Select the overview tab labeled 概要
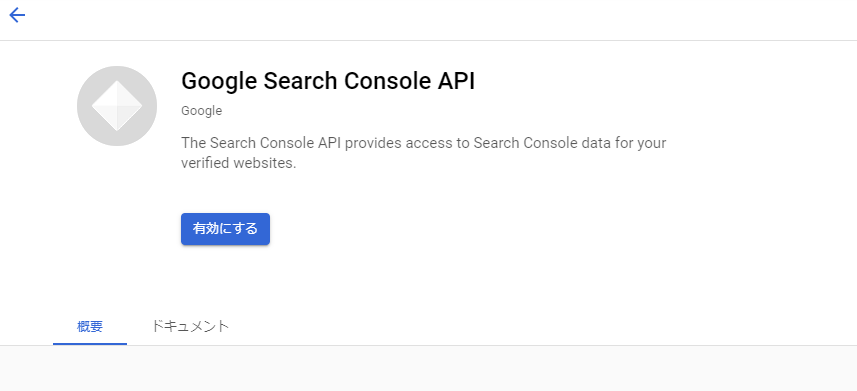Image resolution: width=857 pixels, height=391 pixels. 90,327
